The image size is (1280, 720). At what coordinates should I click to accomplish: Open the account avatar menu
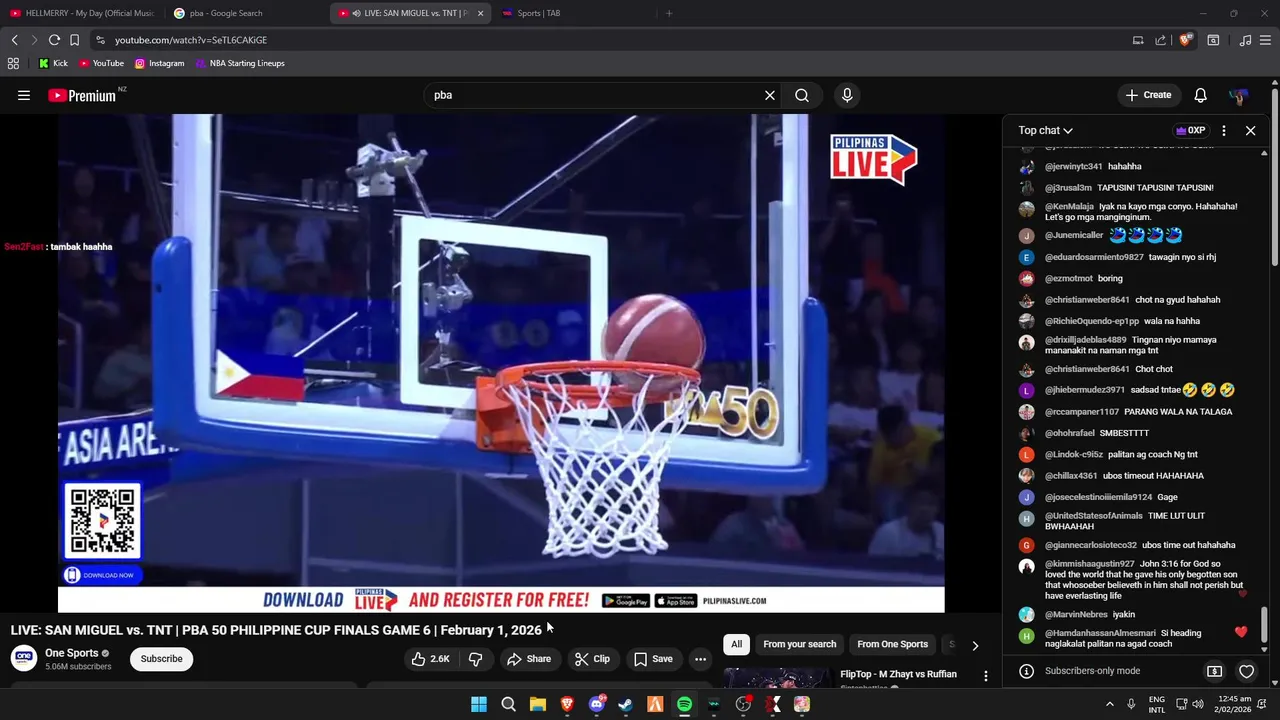point(1238,95)
